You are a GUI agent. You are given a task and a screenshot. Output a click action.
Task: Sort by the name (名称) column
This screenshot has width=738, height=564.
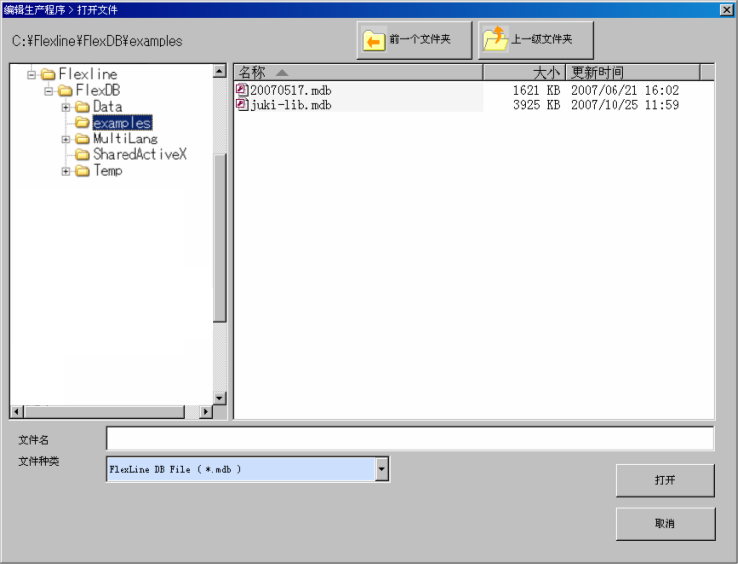pos(358,73)
